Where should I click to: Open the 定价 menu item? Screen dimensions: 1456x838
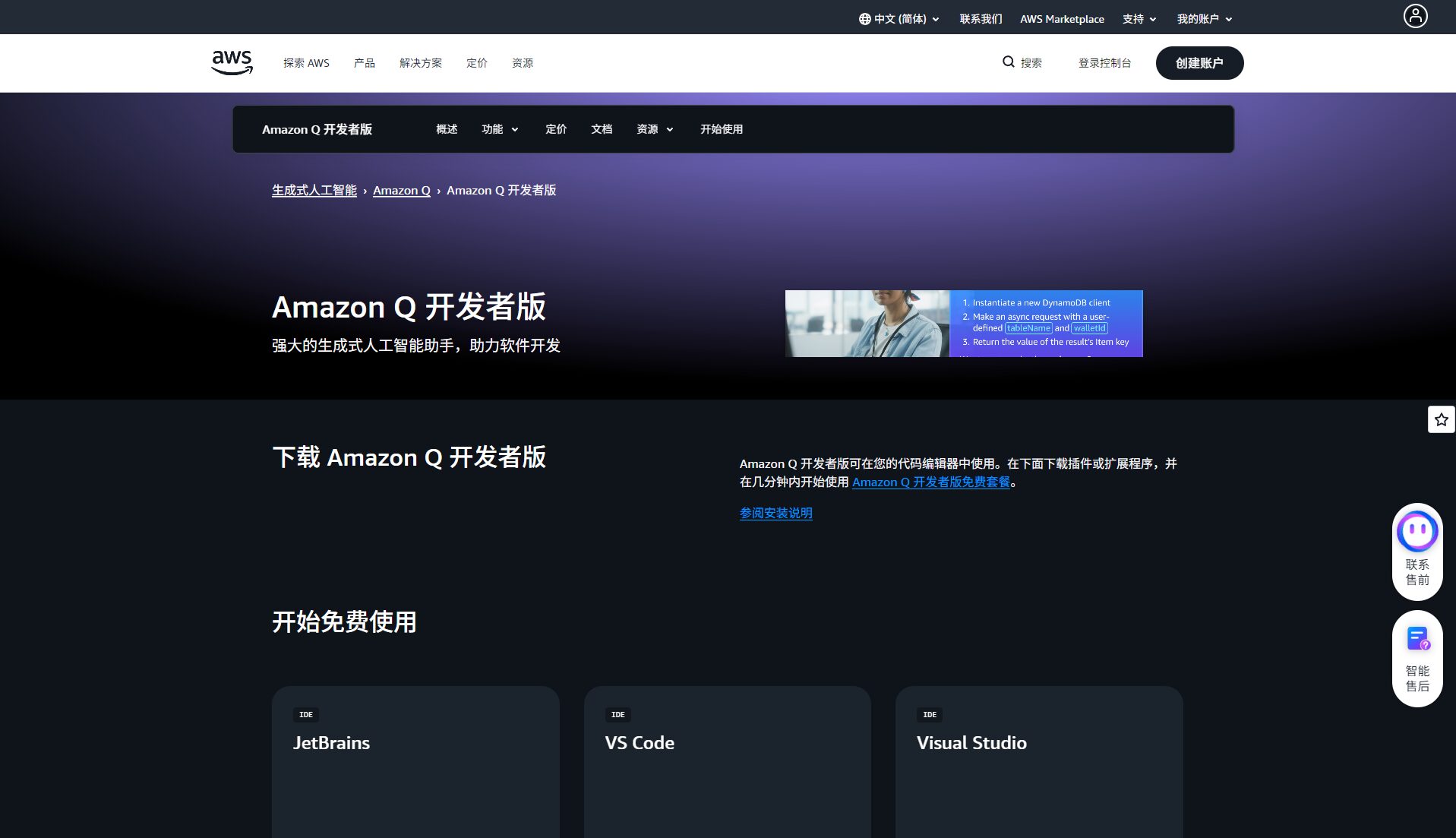555,129
